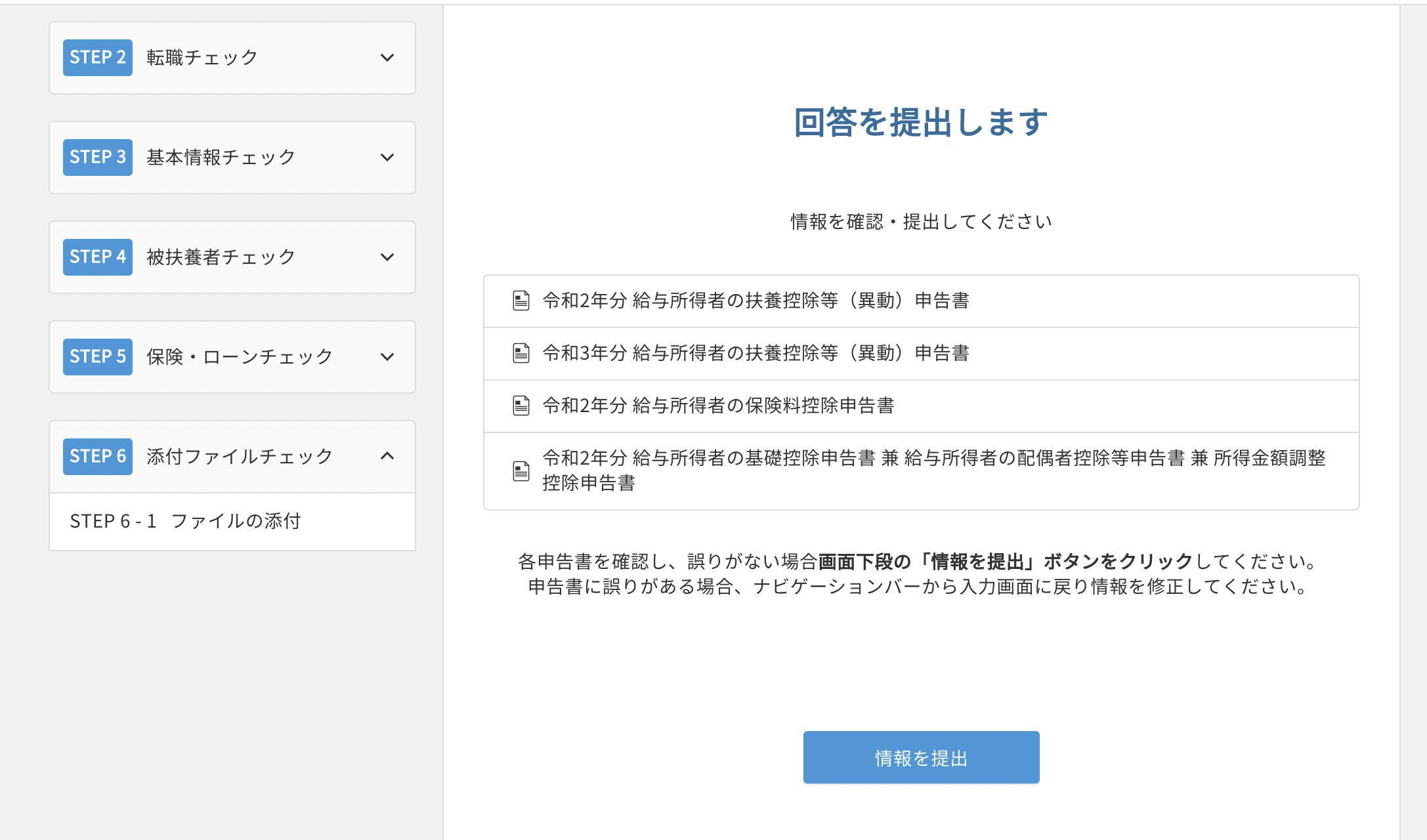Image resolution: width=1427 pixels, height=840 pixels.
Task: Click document icon for 令和3年分 扶養控除等申告書
Action: click(521, 353)
